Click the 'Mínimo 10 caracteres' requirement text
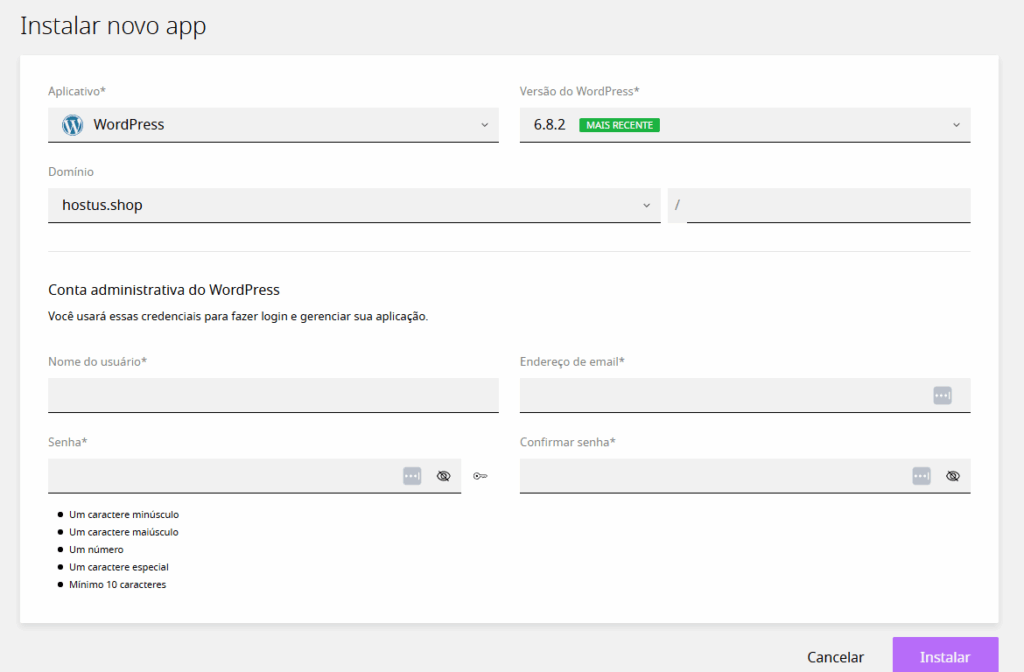This screenshot has height=672, width=1024. [x=118, y=584]
